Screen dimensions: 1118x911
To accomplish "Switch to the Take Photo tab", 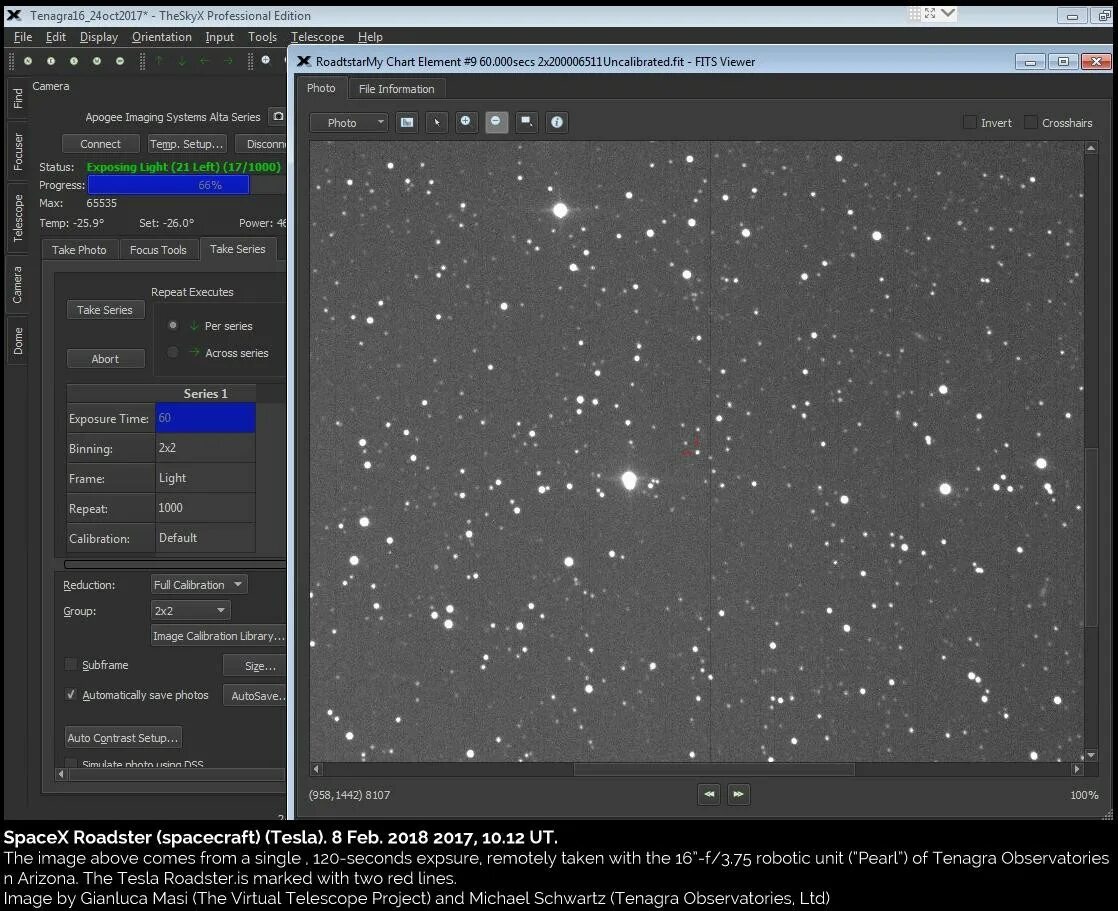I will 79,249.
